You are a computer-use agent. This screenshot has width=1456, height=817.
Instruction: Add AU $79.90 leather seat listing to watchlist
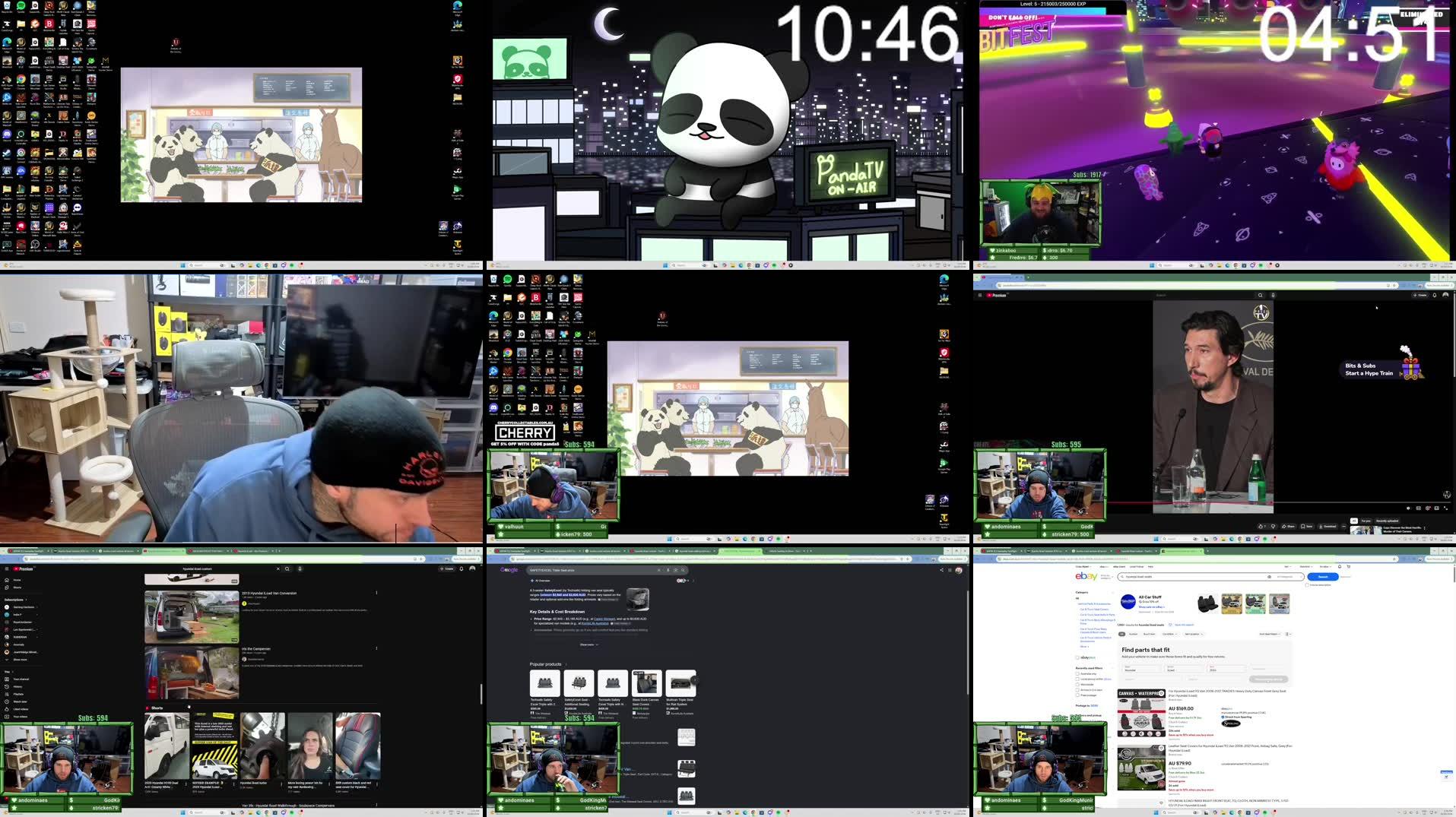tap(1161, 748)
